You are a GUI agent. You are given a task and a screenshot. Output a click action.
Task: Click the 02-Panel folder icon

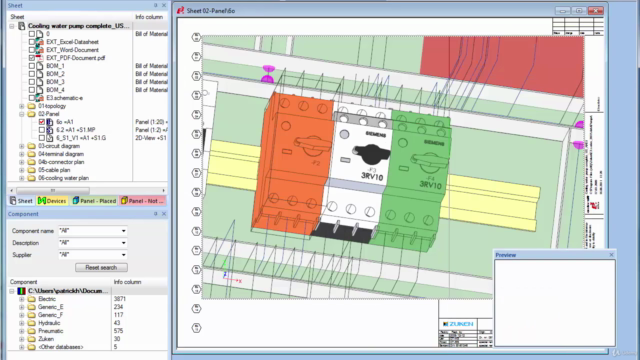pyautogui.click(x=31, y=114)
